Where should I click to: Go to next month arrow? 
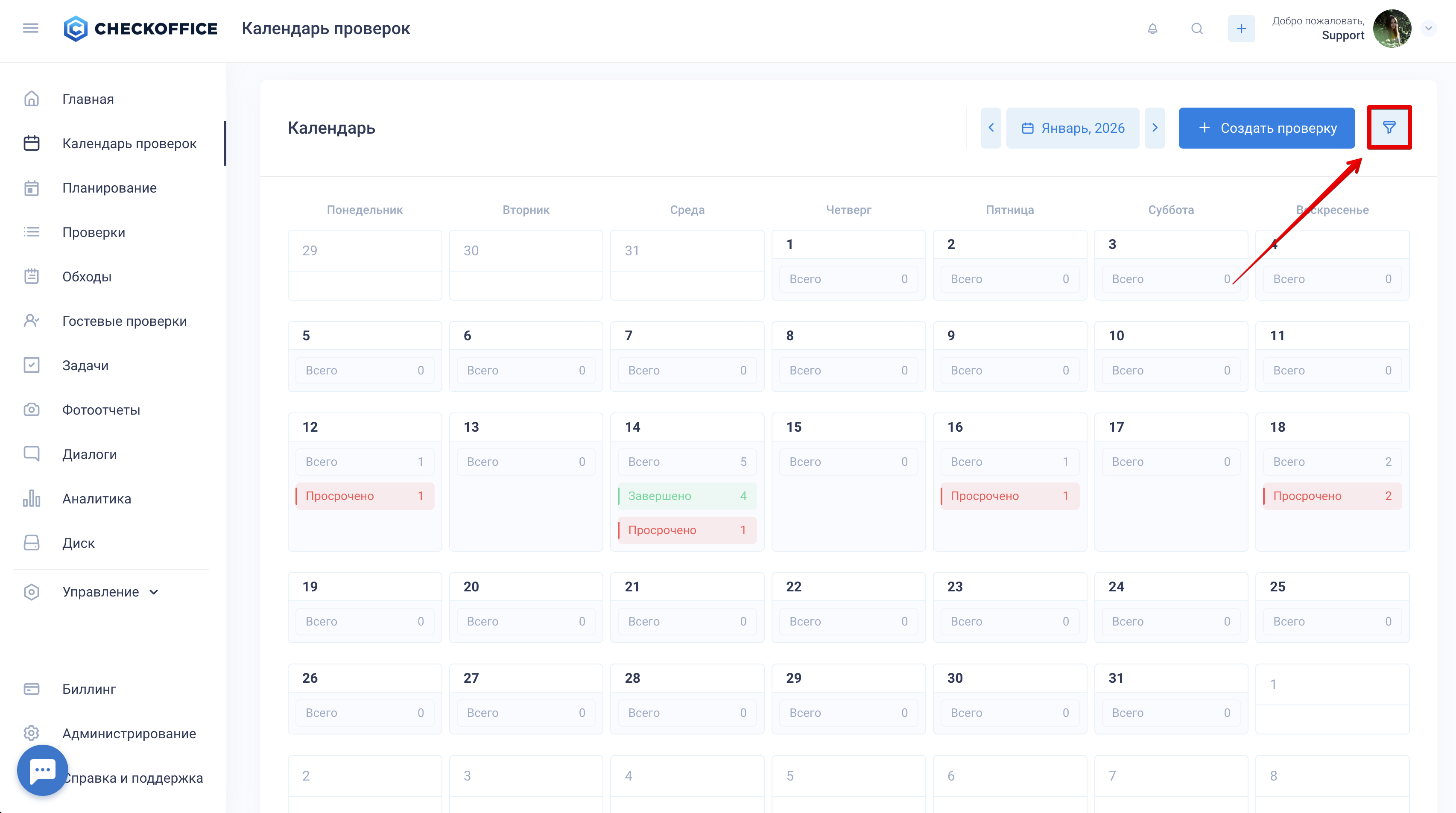(1155, 128)
